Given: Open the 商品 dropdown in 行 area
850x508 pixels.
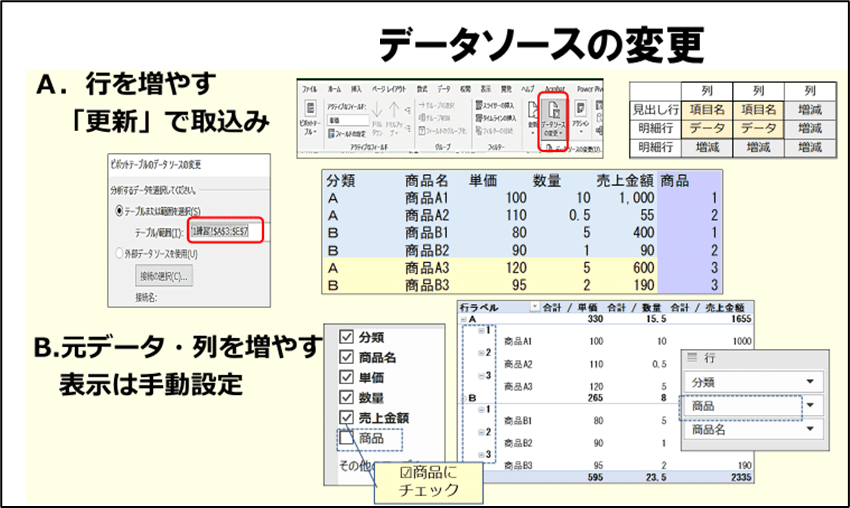Looking at the screenshot, I should (x=810, y=406).
